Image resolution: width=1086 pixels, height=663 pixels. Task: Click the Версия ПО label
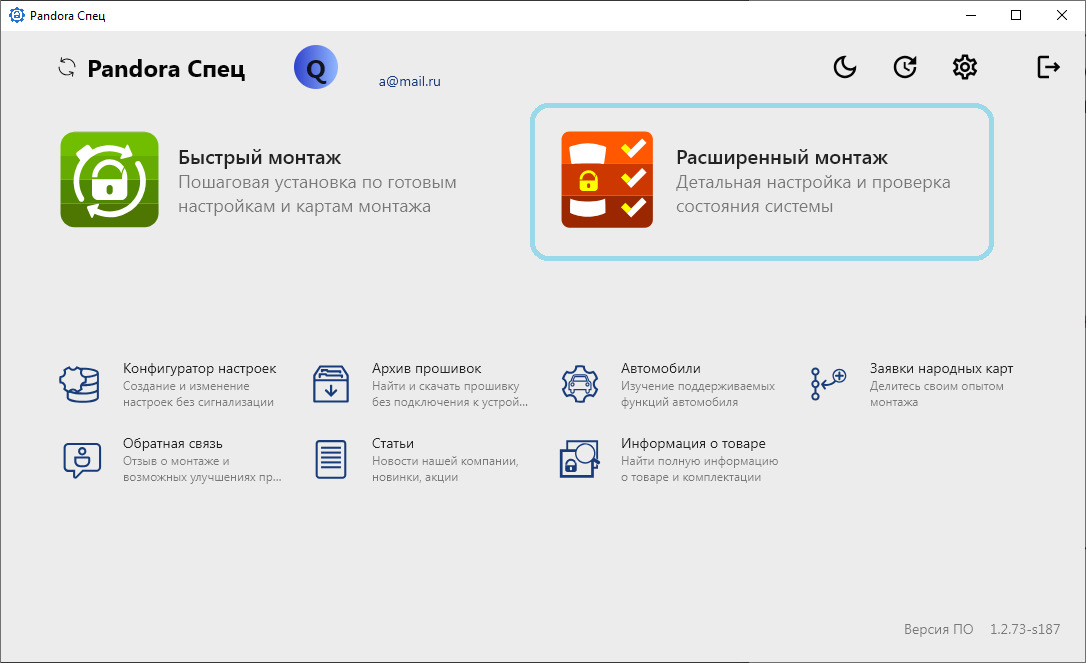click(938, 629)
